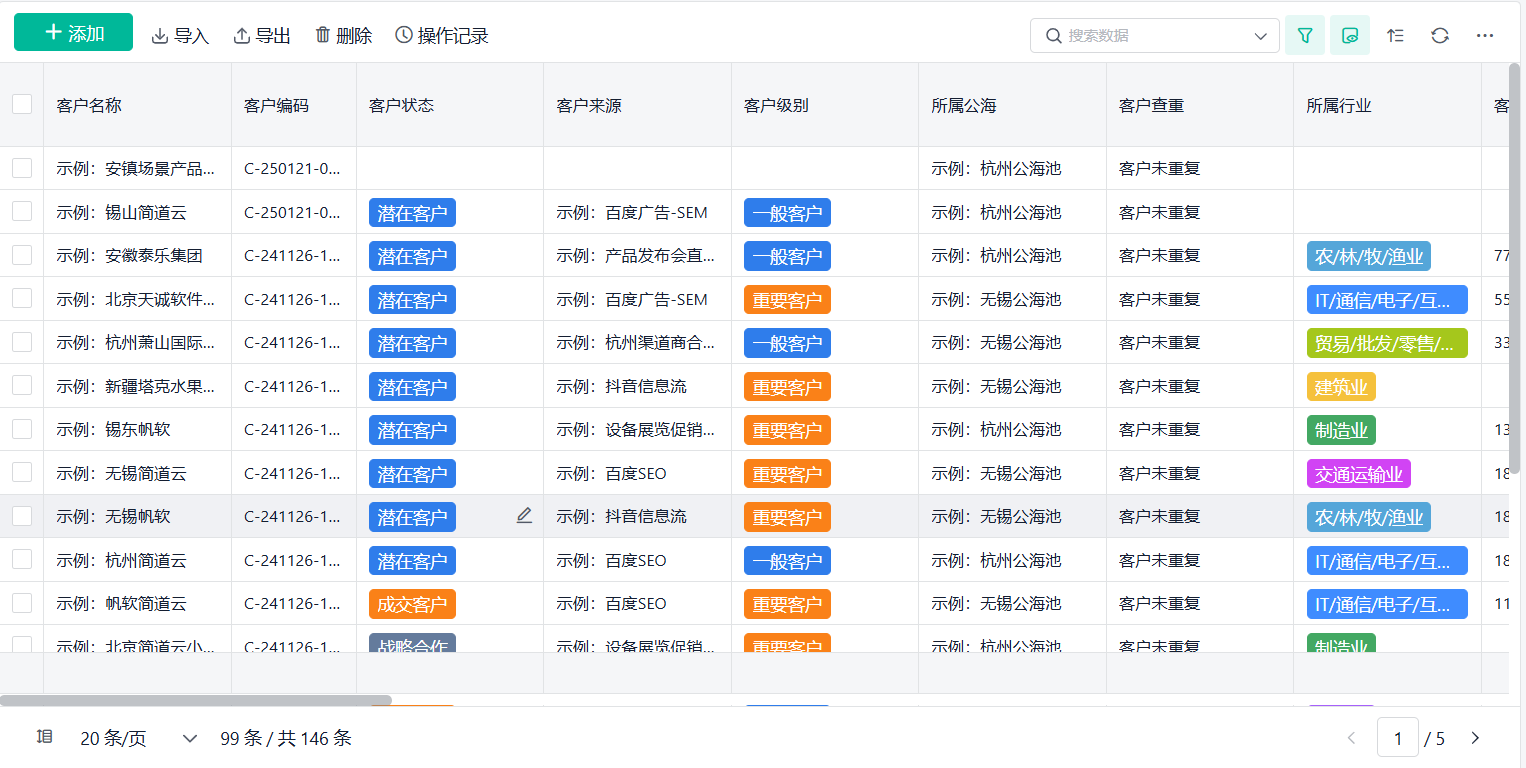Check the row 示例：安徽泰乐集团
The width and height of the screenshot is (1526, 768).
tap(22, 255)
